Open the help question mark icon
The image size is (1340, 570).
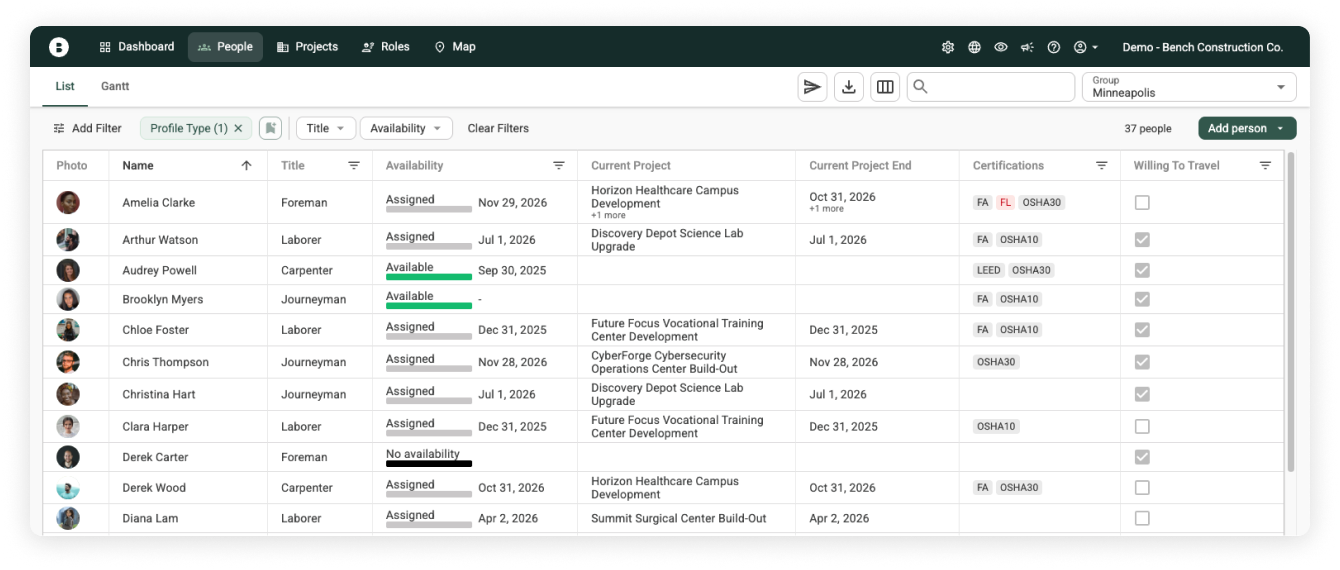pos(1053,47)
